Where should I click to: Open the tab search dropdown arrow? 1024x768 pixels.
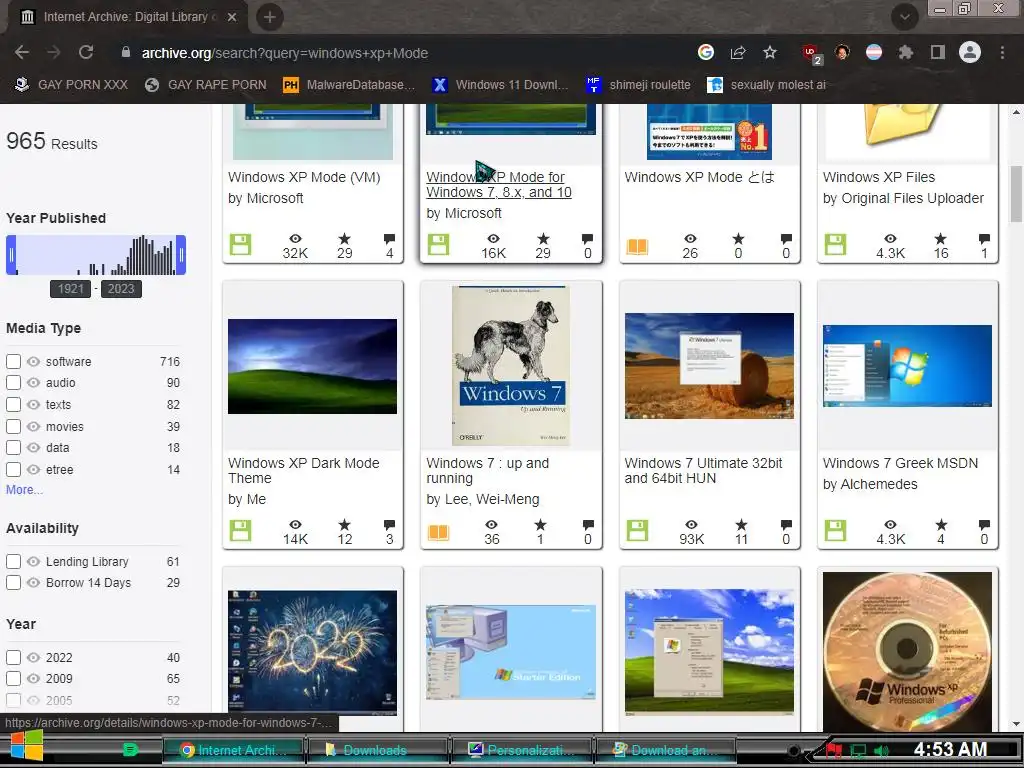904,17
